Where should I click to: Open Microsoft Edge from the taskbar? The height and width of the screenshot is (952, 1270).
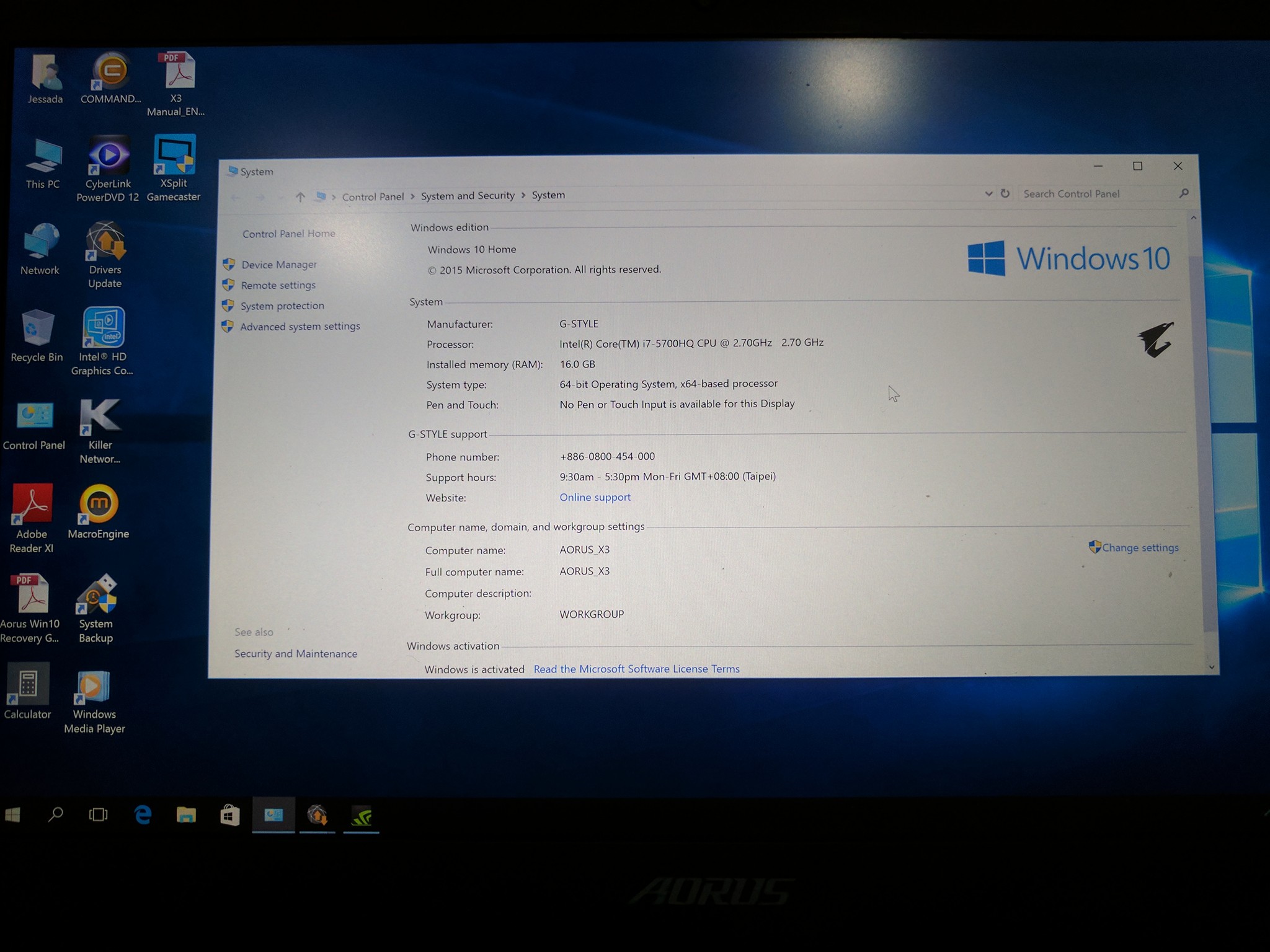(x=143, y=814)
